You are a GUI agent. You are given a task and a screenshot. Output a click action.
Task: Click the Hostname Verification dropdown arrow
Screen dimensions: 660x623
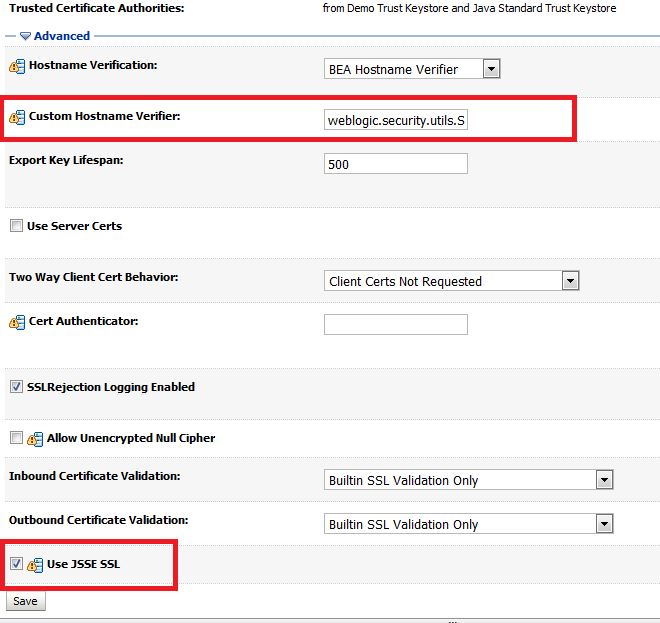[491, 69]
